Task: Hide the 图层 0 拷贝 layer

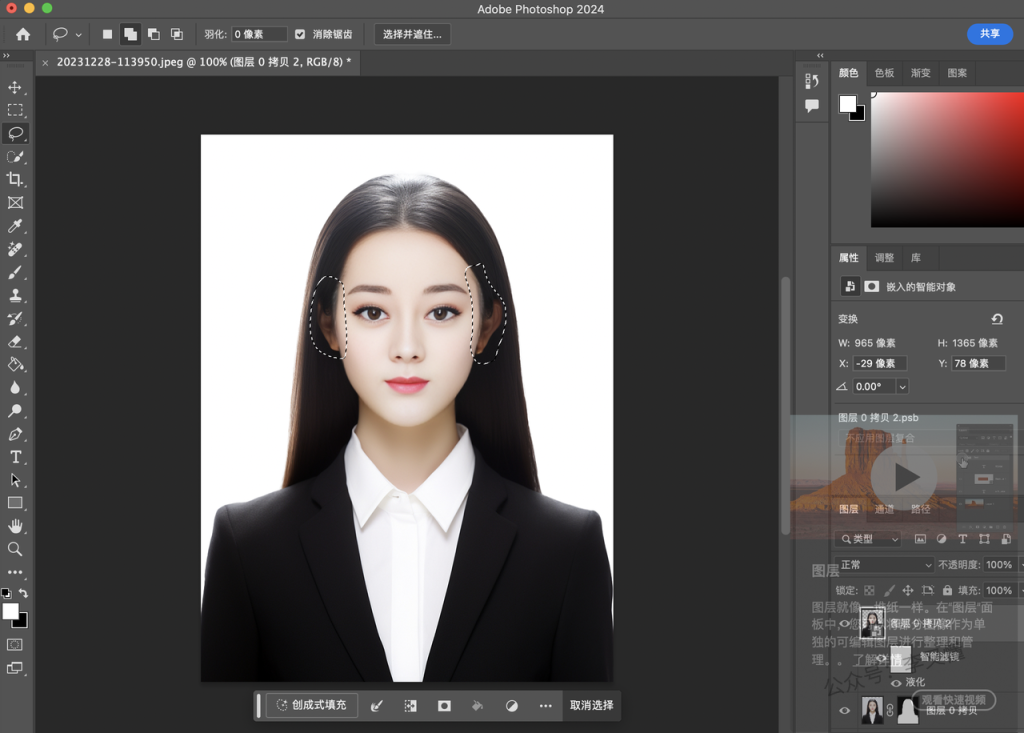Action: click(x=845, y=710)
